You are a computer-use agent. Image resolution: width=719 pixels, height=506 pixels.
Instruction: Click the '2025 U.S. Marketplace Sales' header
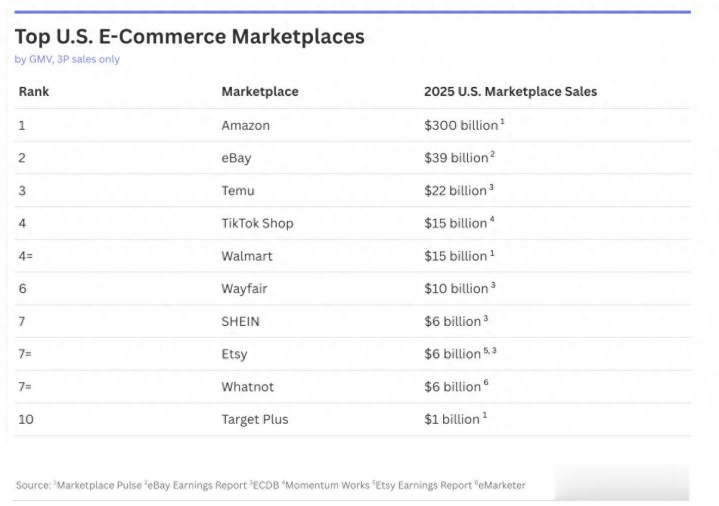510,92
